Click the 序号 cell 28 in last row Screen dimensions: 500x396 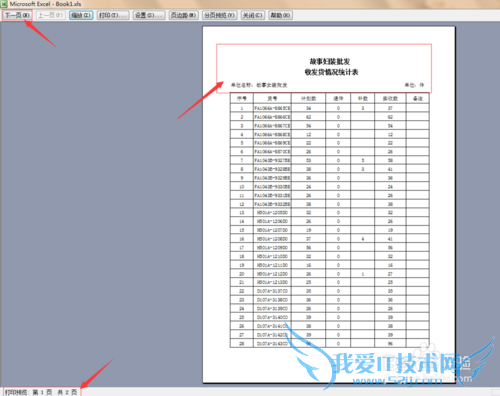tap(242, 343)
